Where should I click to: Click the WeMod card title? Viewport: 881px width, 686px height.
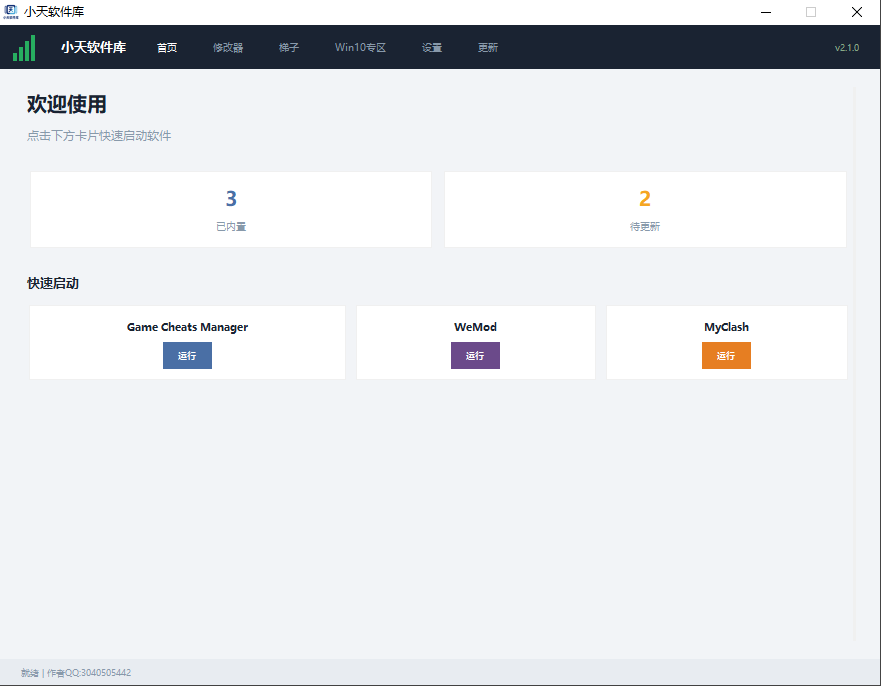pyautogui.click(x=475, y=327)
